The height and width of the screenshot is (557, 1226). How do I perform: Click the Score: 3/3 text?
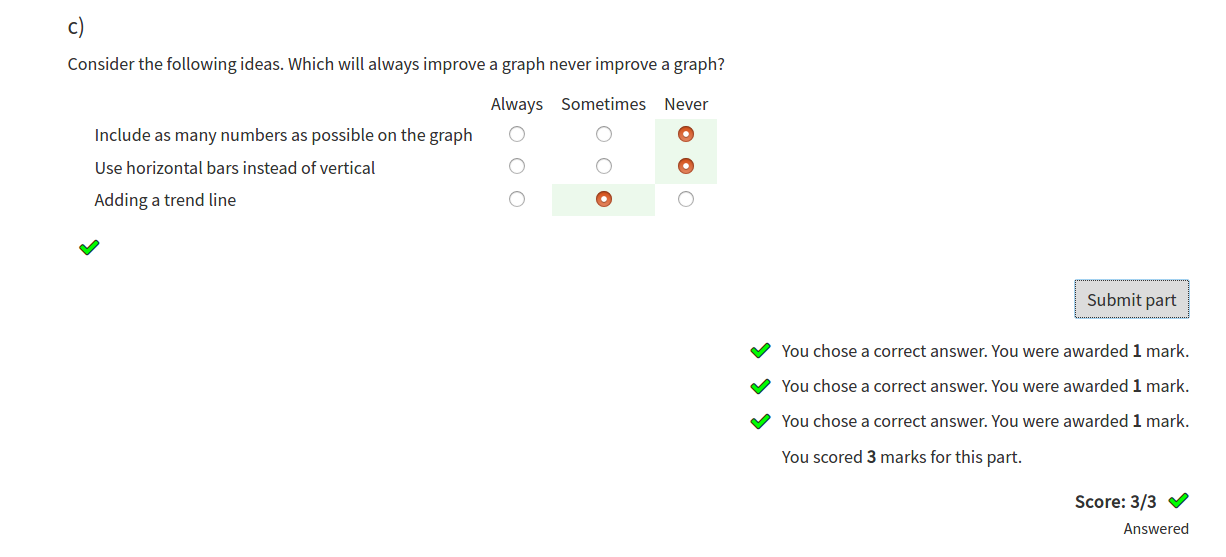tap(1115, 501)
